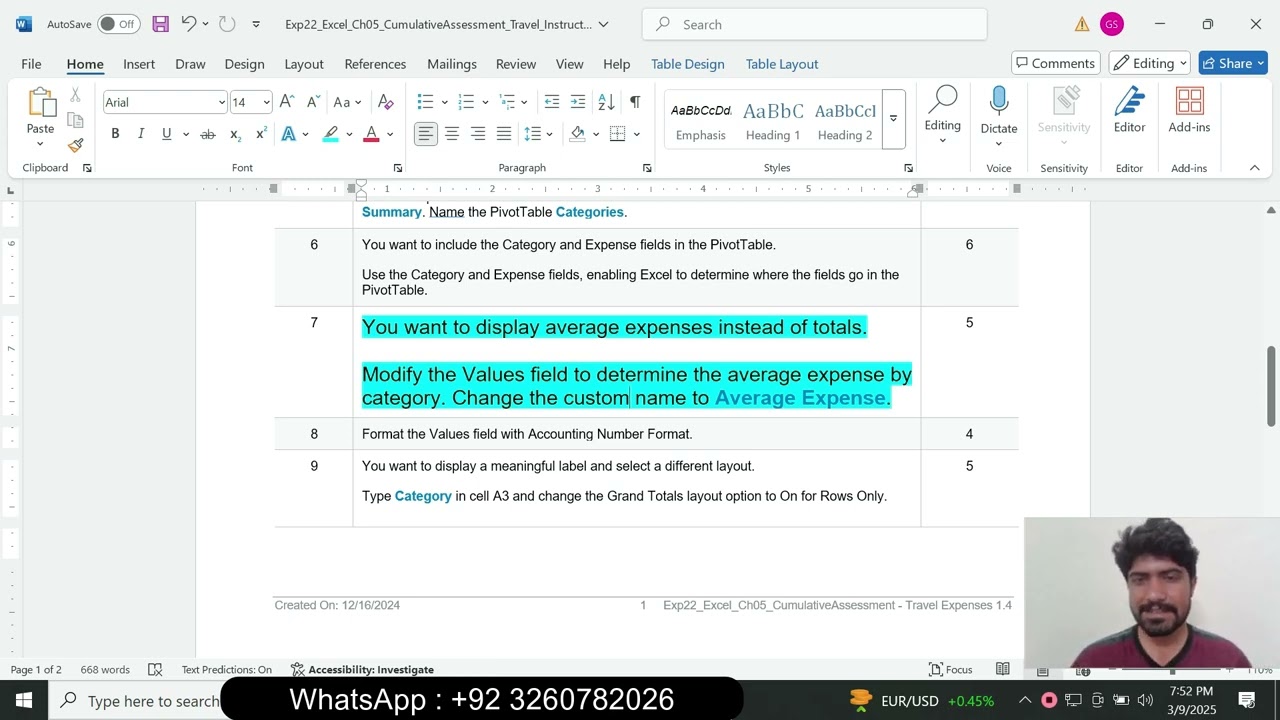Click the proofing status icon
Image resolution: width=1280 pixels, height=720 pixels.
pos(155,669)
